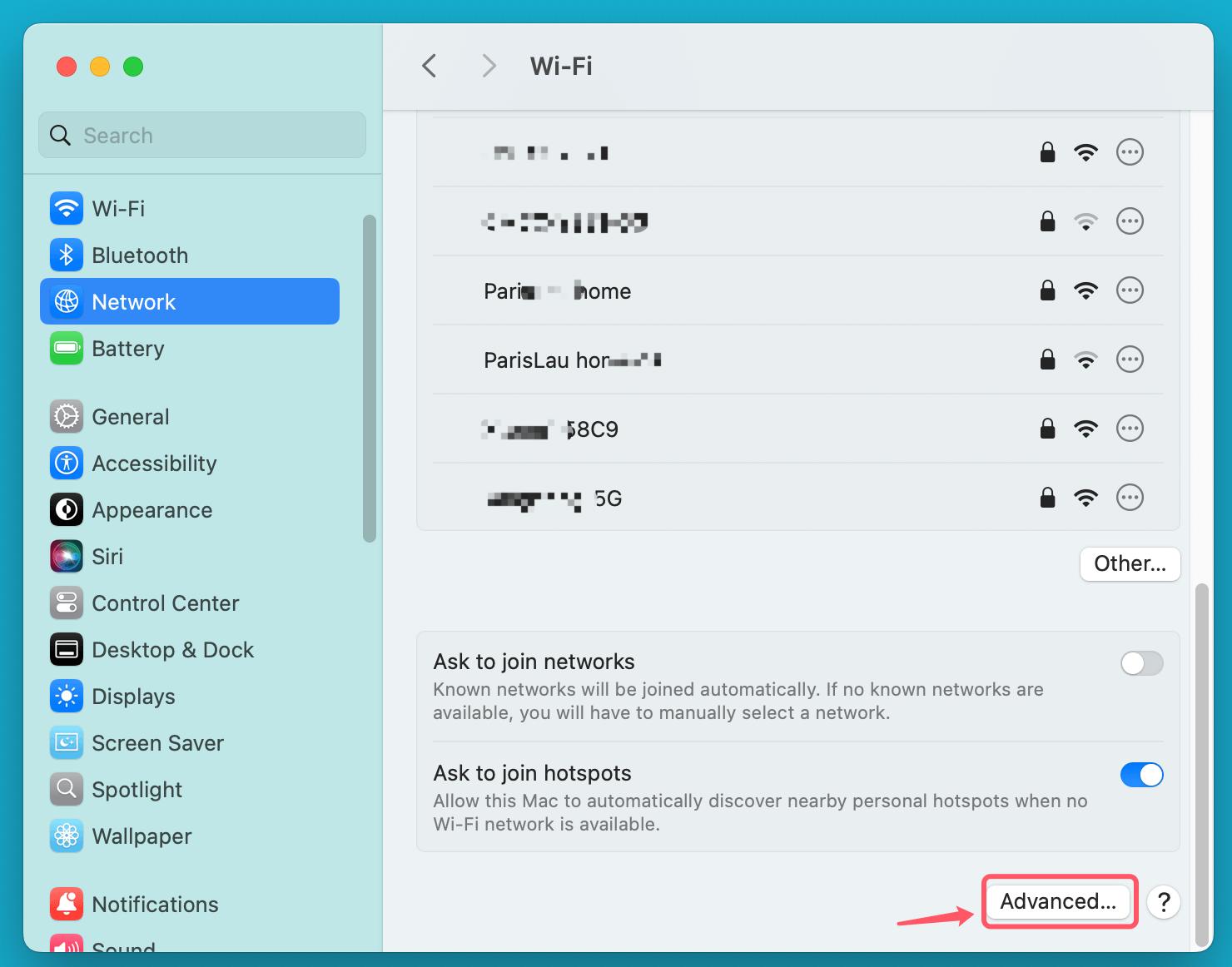Click inside the Search field
Screen dimensions: 1232x967
click(201, 135)
